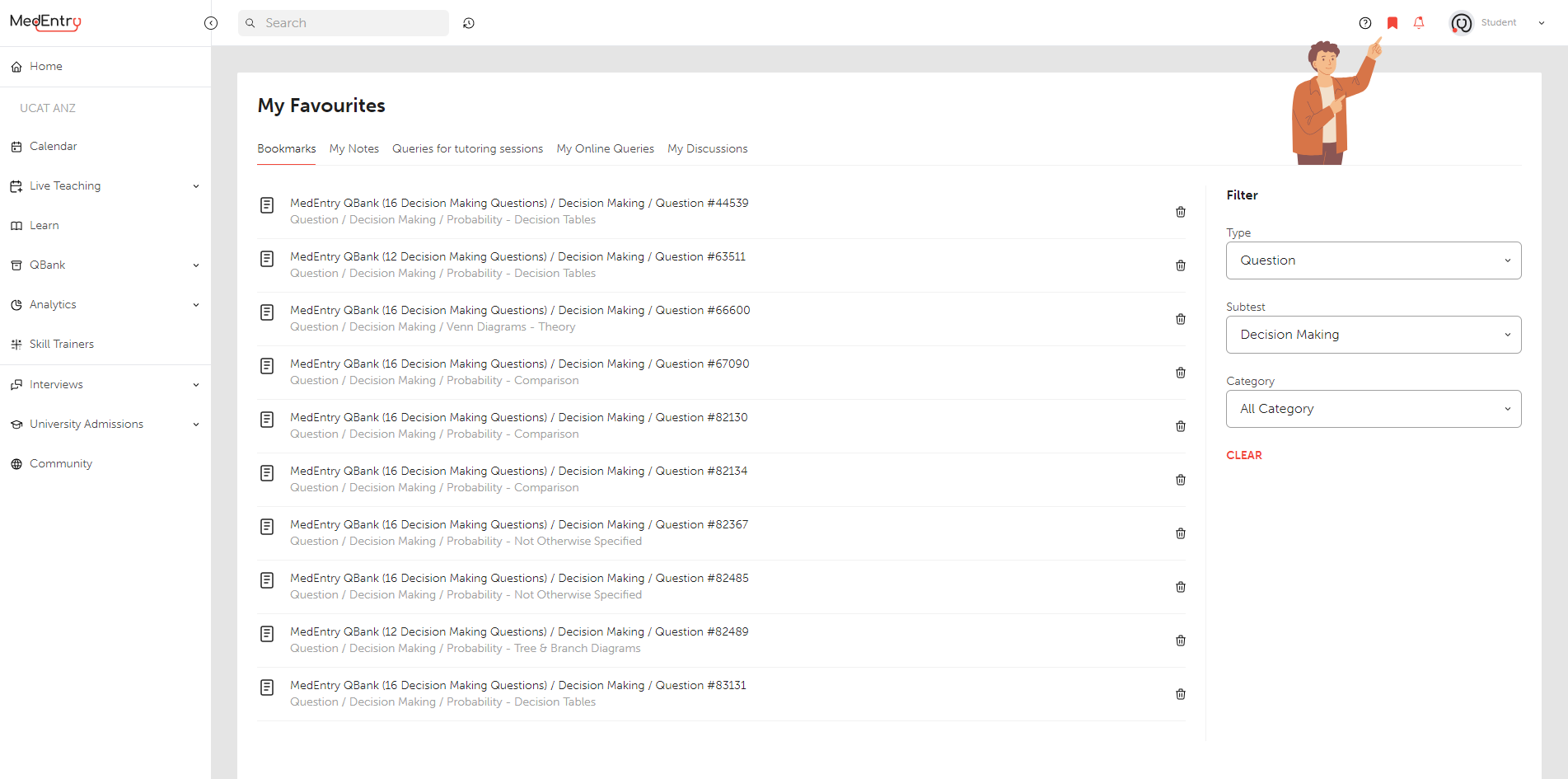The height and width of the screenshot is (779, 1568).
Task: Delete bookmark for Question #82489
Action: pyautogui.click(x=1181, y=641)
